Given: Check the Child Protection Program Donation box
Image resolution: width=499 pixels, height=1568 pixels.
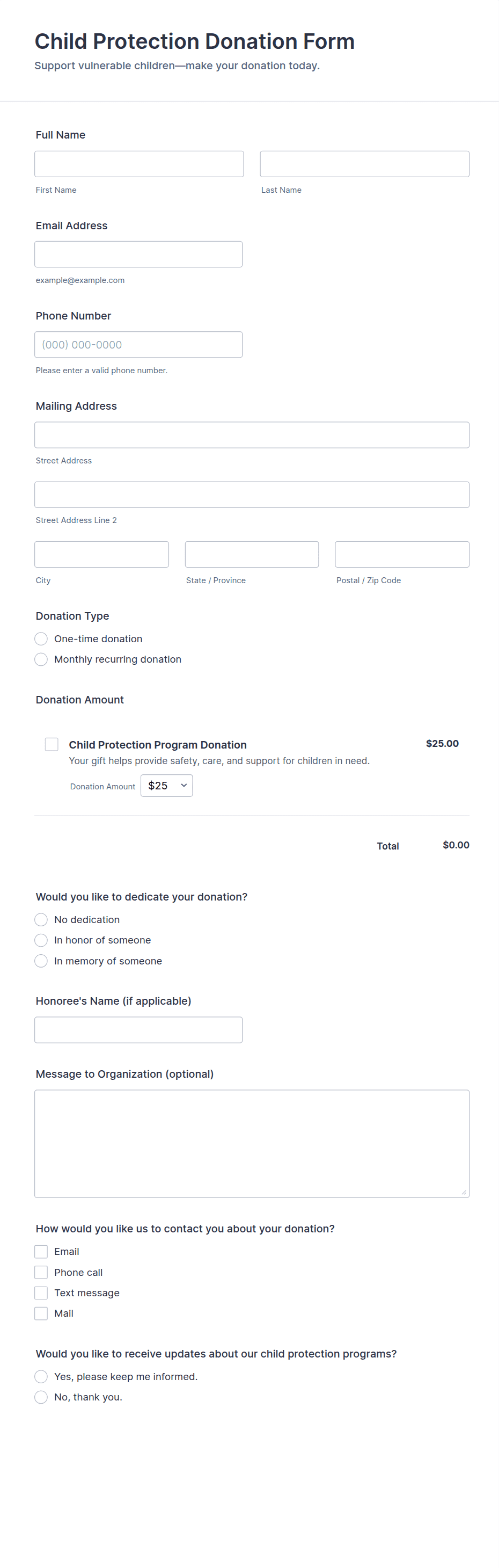Looking at the screenshot, I should 52,744.
